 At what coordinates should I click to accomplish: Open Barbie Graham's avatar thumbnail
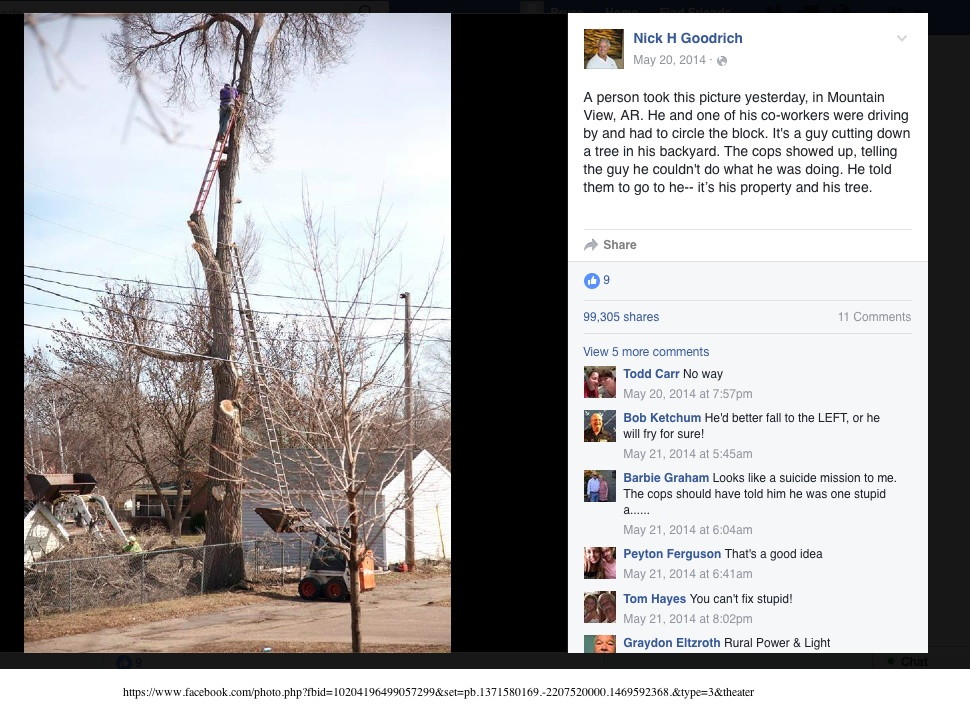pyautogui.click(x=599, y=486)
